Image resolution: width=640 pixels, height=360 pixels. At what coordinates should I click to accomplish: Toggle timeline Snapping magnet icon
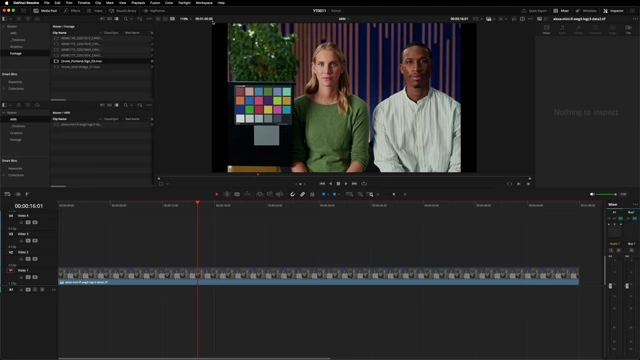pyautogui.click(x=292, y=194)
